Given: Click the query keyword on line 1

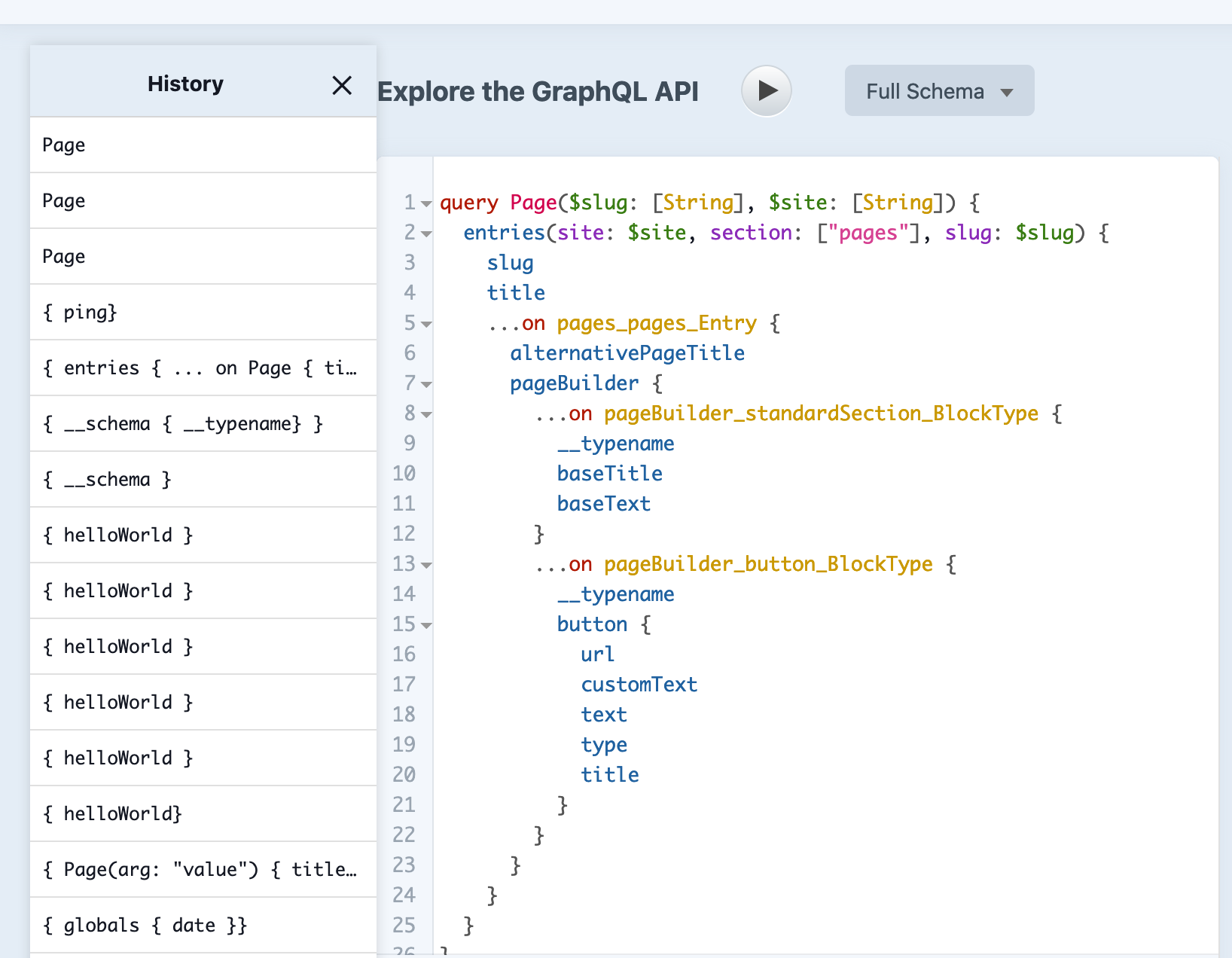Looking at the screenshot, I should pyautogui.click(x=469, y=203).
